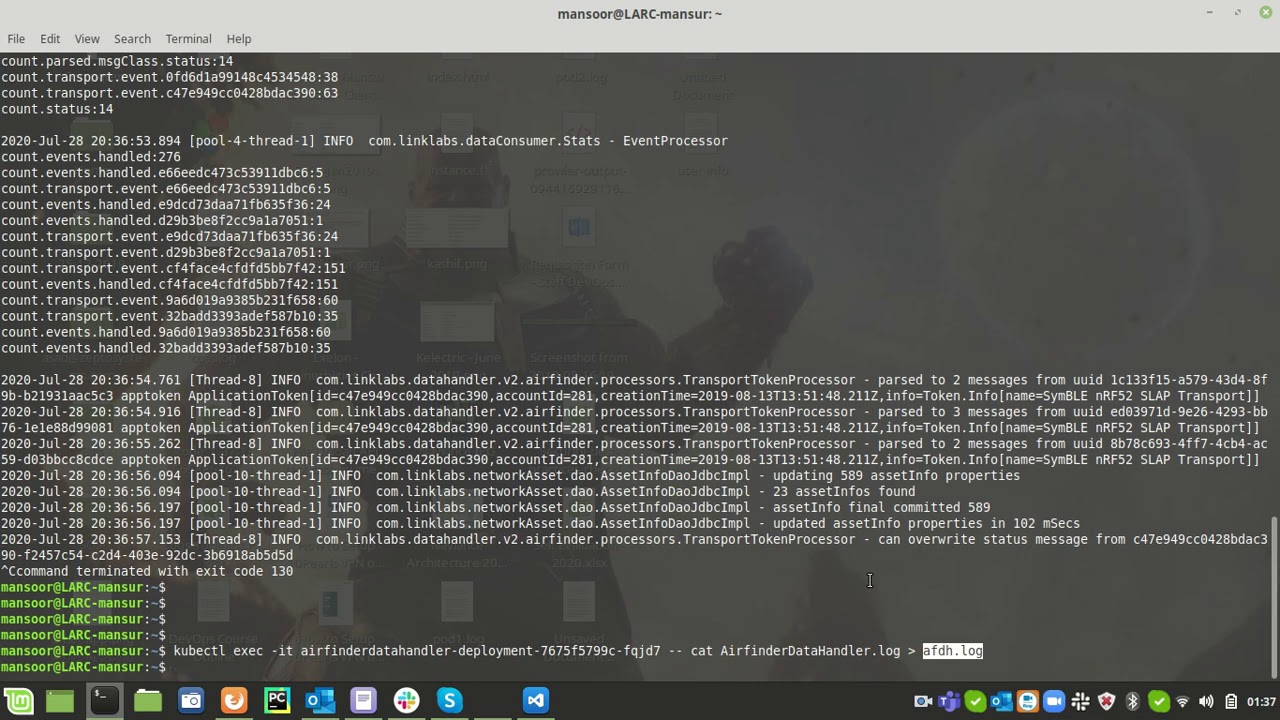
Task: Launch the screenshot camera app in taskbar
Action: (191, 701)
